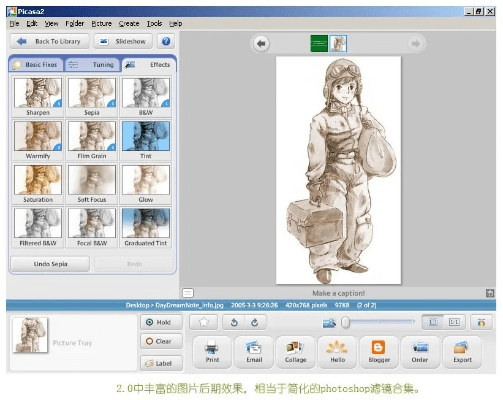
Task: Email the picture
Action: tap(254, 352)
